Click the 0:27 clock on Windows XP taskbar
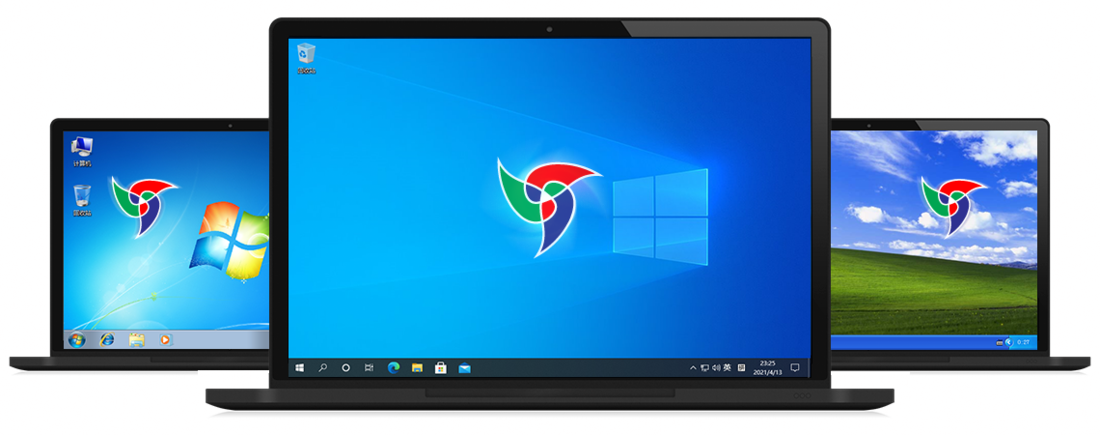This screenshot has width=1100, height=435. (1025, 342)
